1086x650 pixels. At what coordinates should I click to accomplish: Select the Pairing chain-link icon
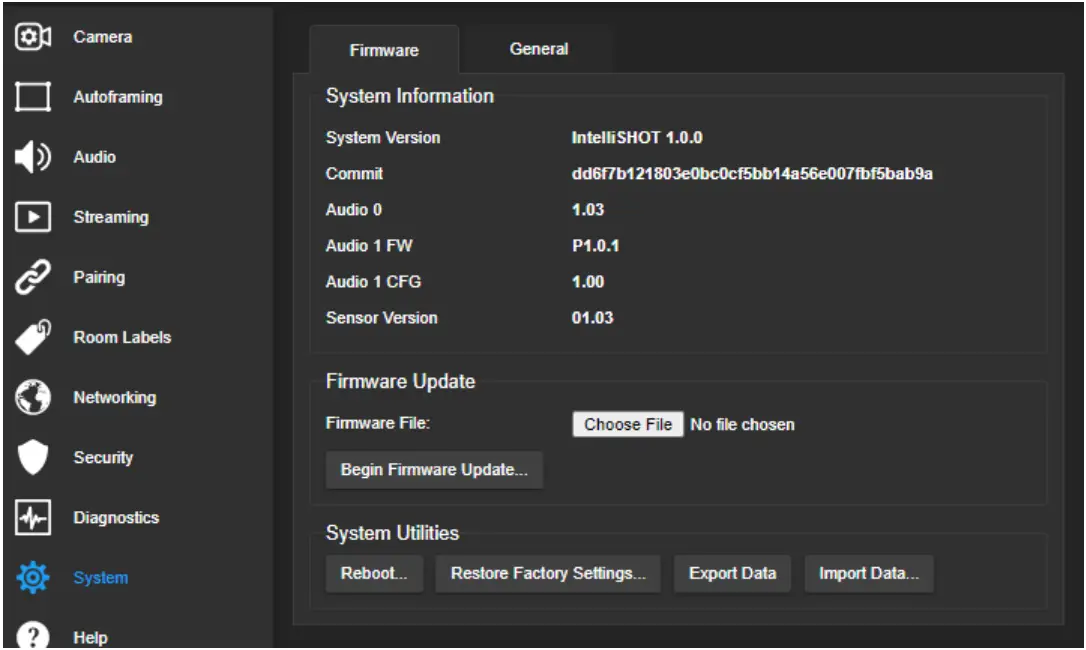coord(33,277)
